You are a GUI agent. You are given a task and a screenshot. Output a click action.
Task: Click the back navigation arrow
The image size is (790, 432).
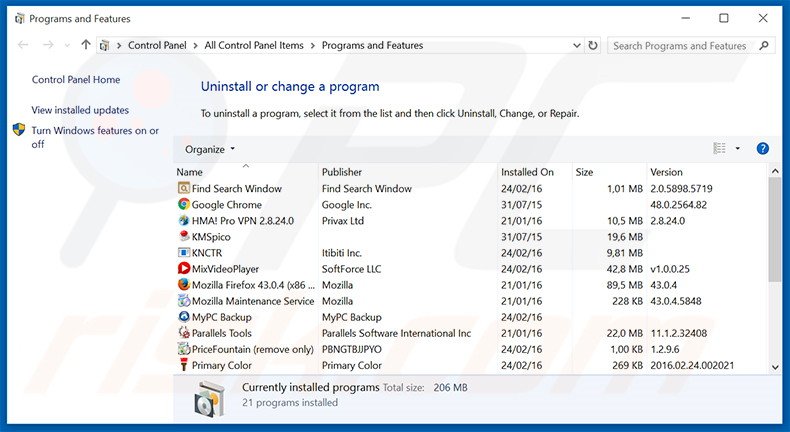pos(23,45)
